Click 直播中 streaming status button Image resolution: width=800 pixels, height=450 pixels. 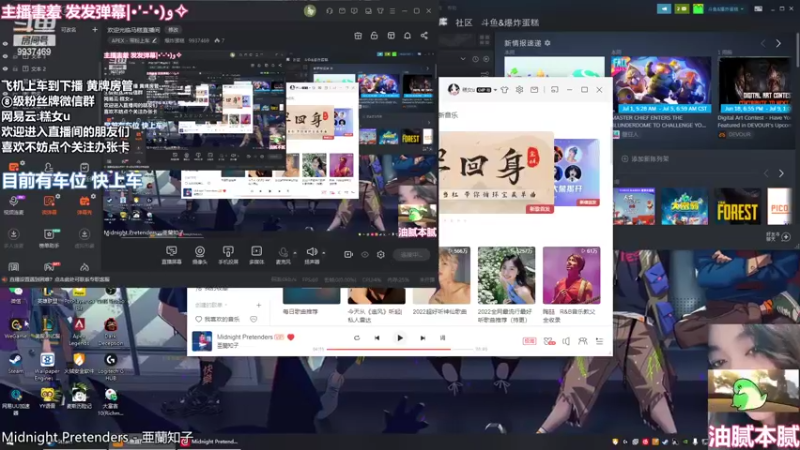(x=411, y=255)
